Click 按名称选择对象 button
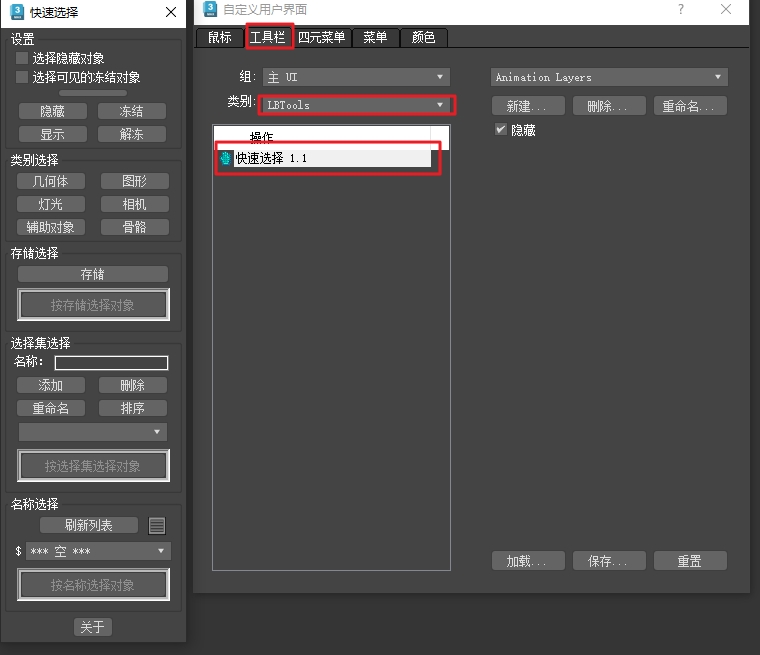Viewport: 760px width, 655px height. tap(93, 585)
